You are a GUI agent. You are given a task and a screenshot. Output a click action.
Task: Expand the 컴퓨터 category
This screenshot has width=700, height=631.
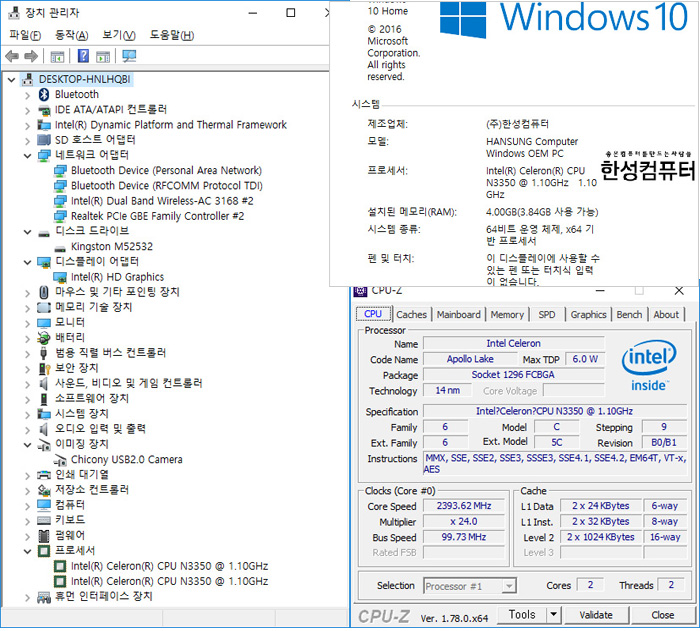(x=28, y=506)
